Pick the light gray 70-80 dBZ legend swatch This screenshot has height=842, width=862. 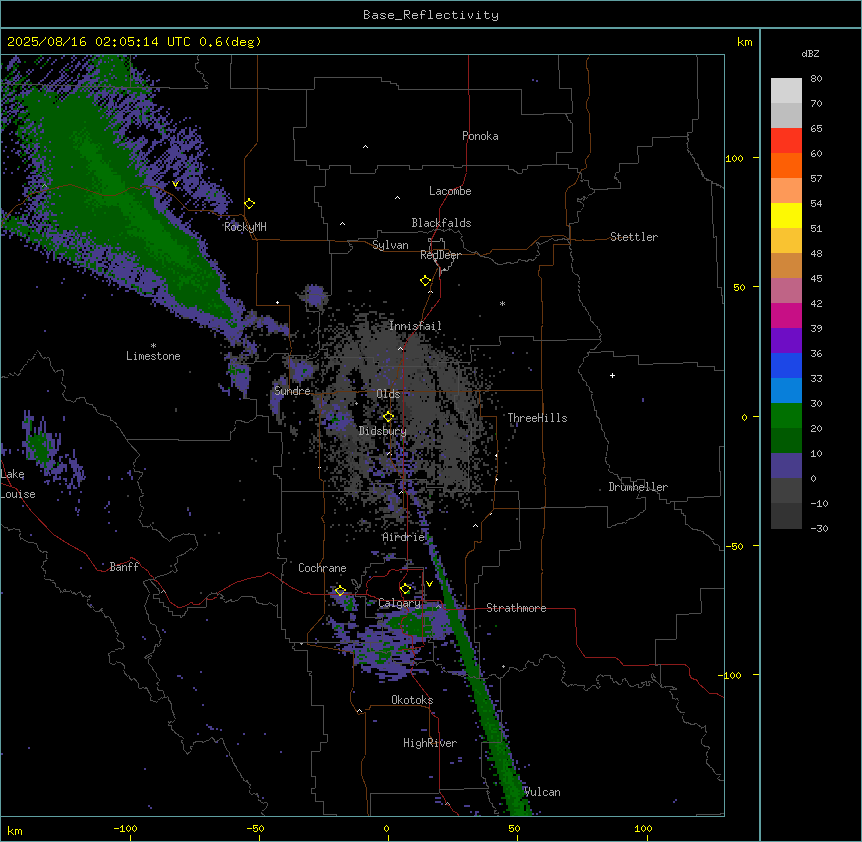click(x=786, y=90)
